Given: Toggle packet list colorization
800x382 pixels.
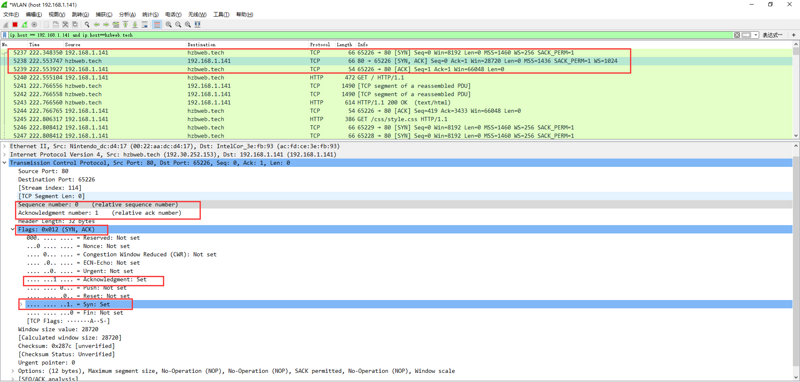Looking at the screenshot, I should tap(157, 24).
